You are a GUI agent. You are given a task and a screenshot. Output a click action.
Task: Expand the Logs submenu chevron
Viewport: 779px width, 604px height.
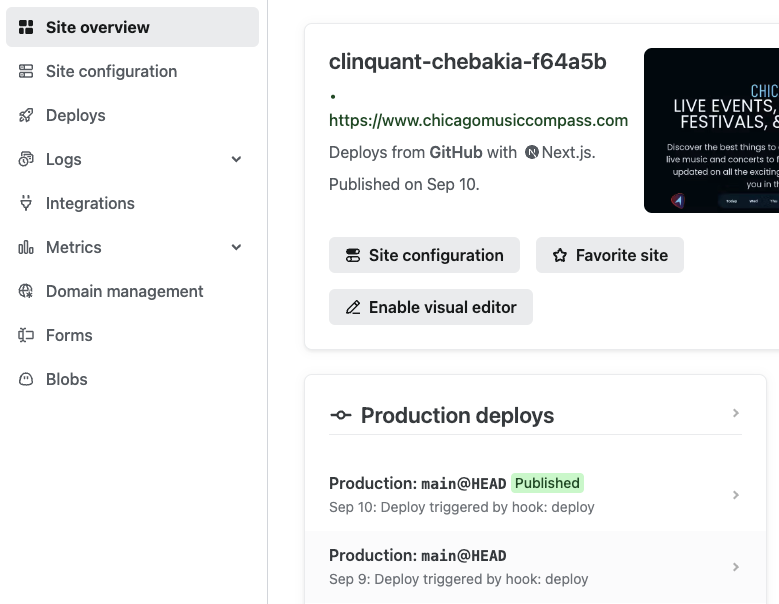pos(236,159)
